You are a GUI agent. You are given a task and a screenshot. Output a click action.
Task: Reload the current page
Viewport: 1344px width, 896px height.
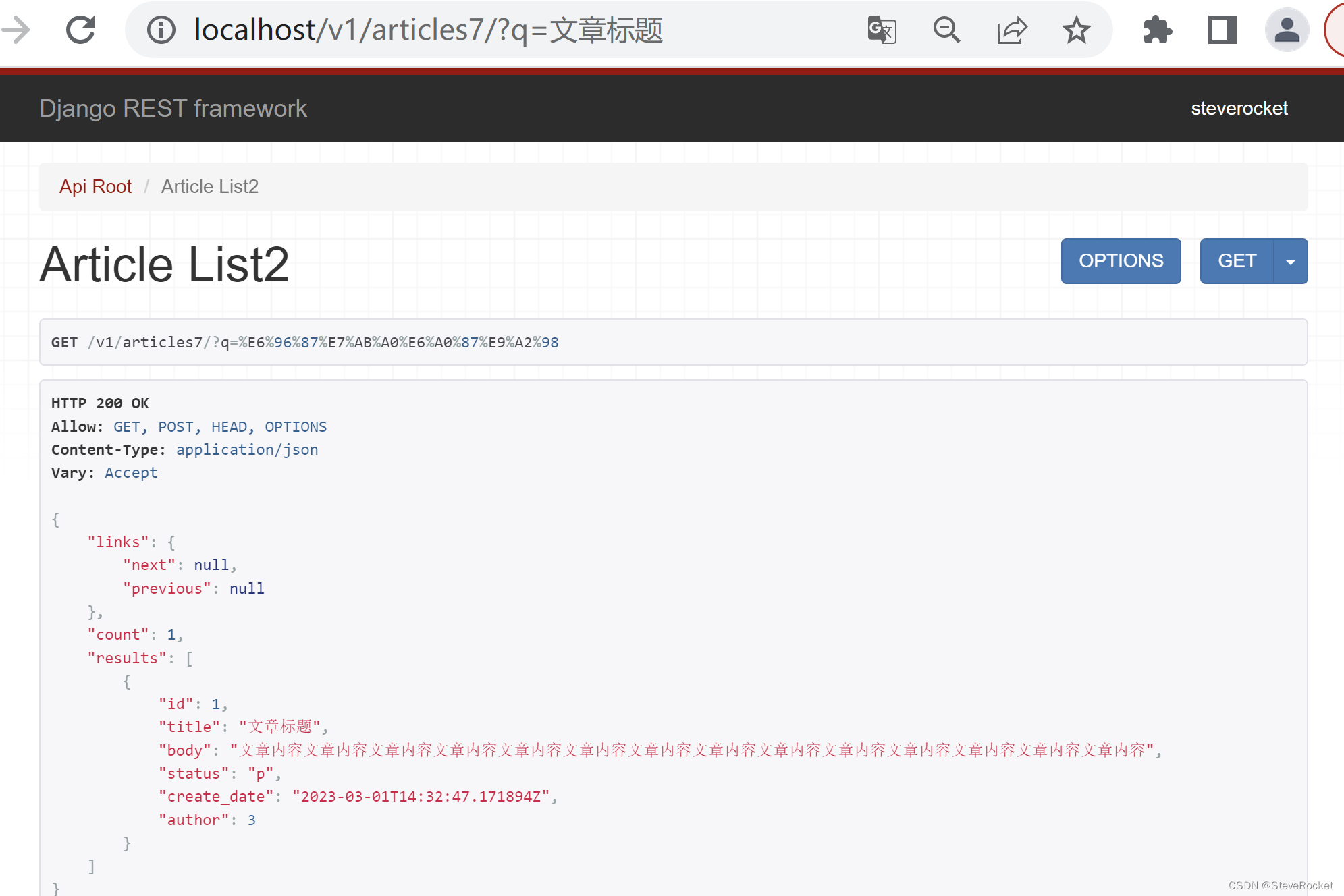(80, 30)
